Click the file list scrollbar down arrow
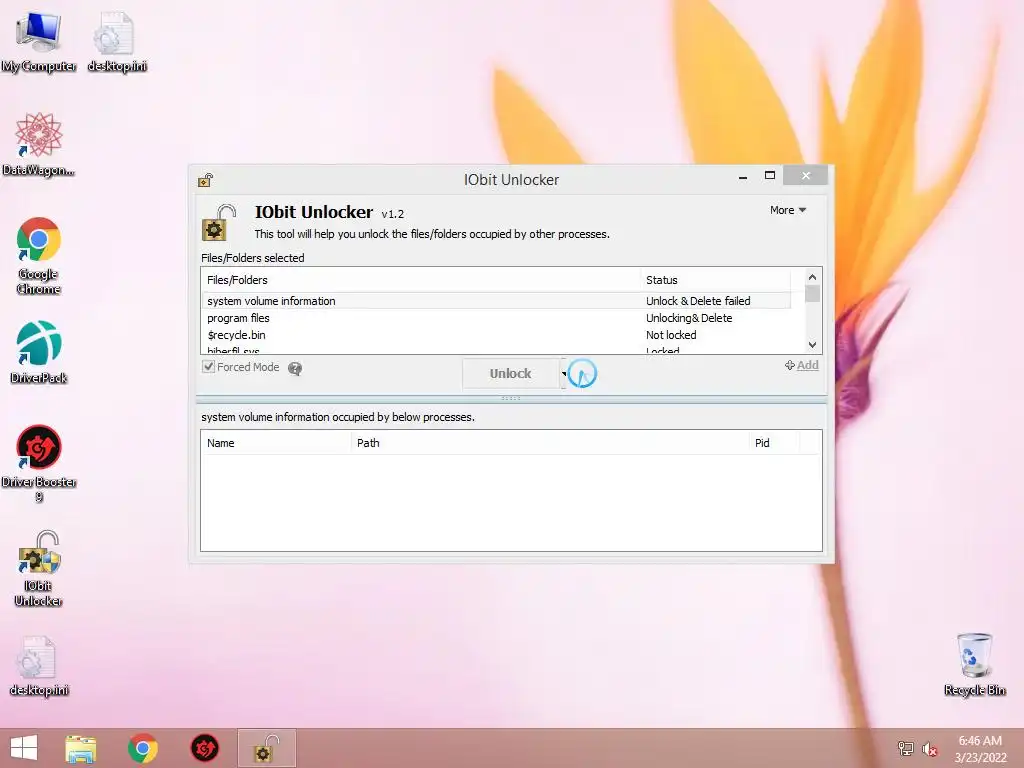Screen dimensions: 1024x768 point(812,345)
